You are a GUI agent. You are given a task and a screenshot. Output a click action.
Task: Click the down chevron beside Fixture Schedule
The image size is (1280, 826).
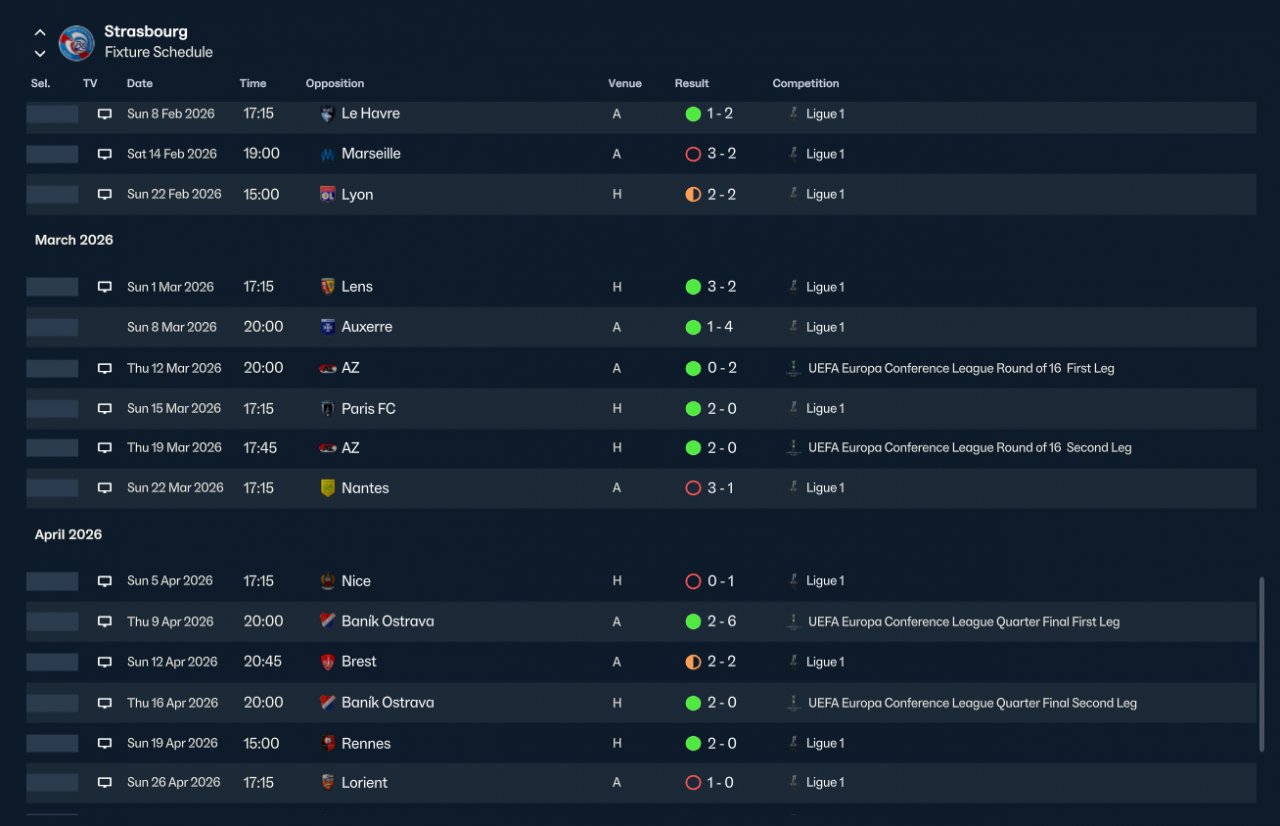[40, 53]
